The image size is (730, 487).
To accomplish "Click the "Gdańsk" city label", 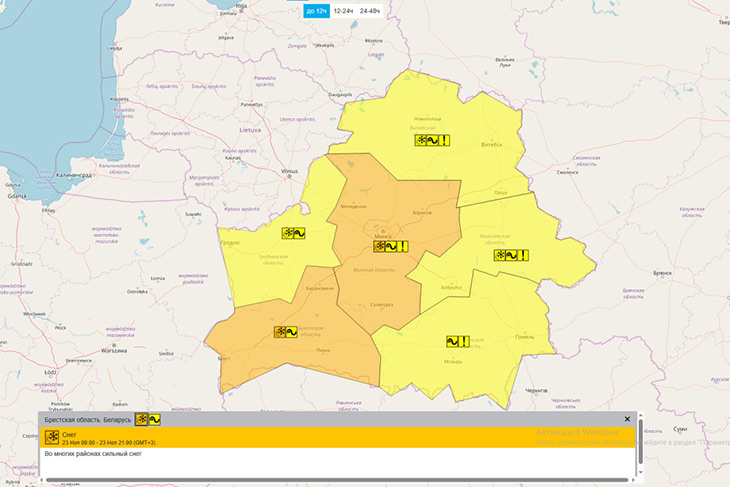I will tap(17, 196).
